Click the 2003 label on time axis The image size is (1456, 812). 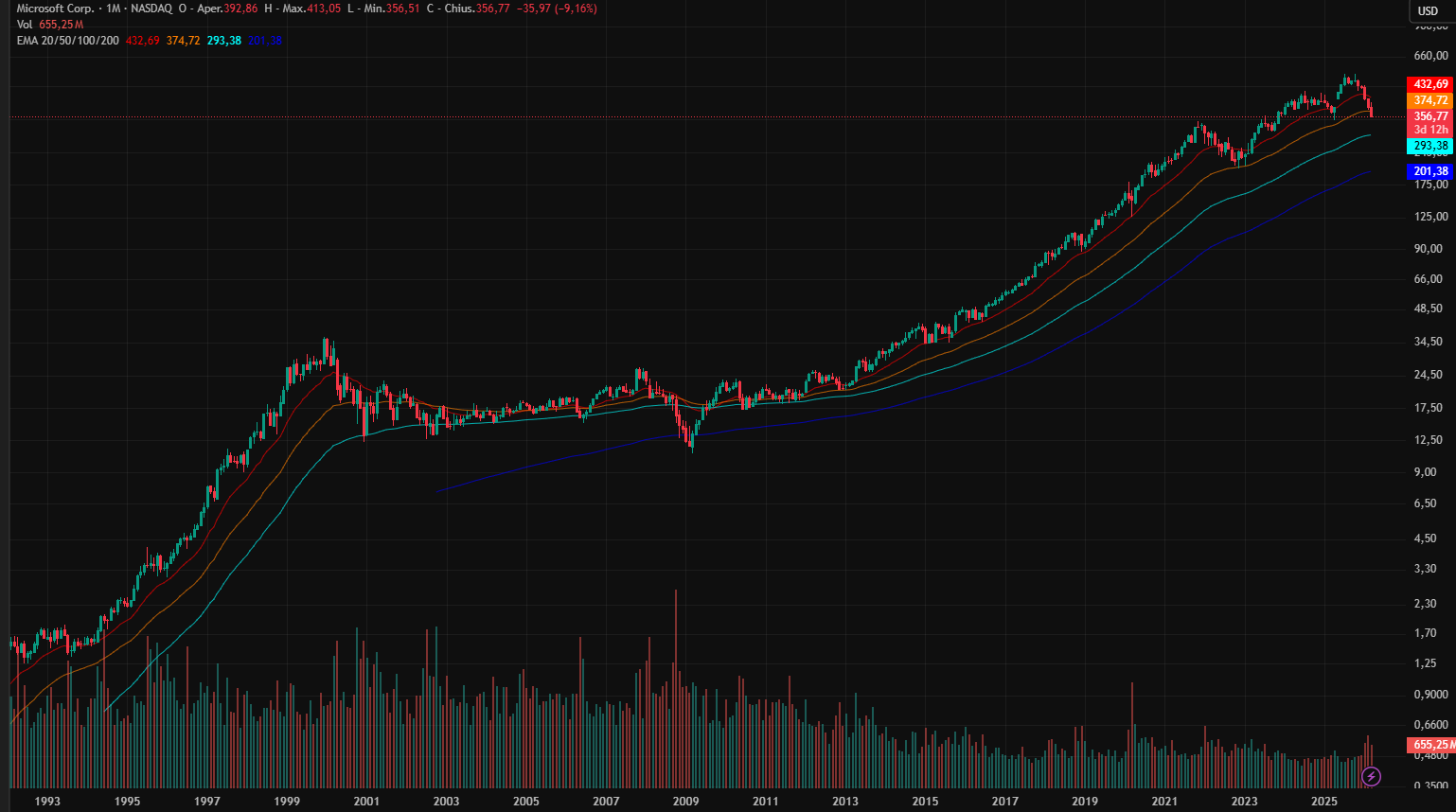pos(446,802)
